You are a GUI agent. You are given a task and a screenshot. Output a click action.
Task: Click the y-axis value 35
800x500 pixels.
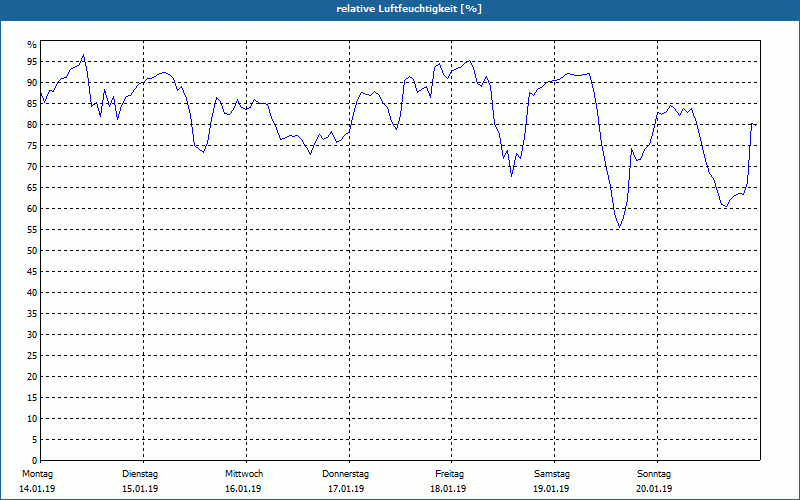[32, 314]
